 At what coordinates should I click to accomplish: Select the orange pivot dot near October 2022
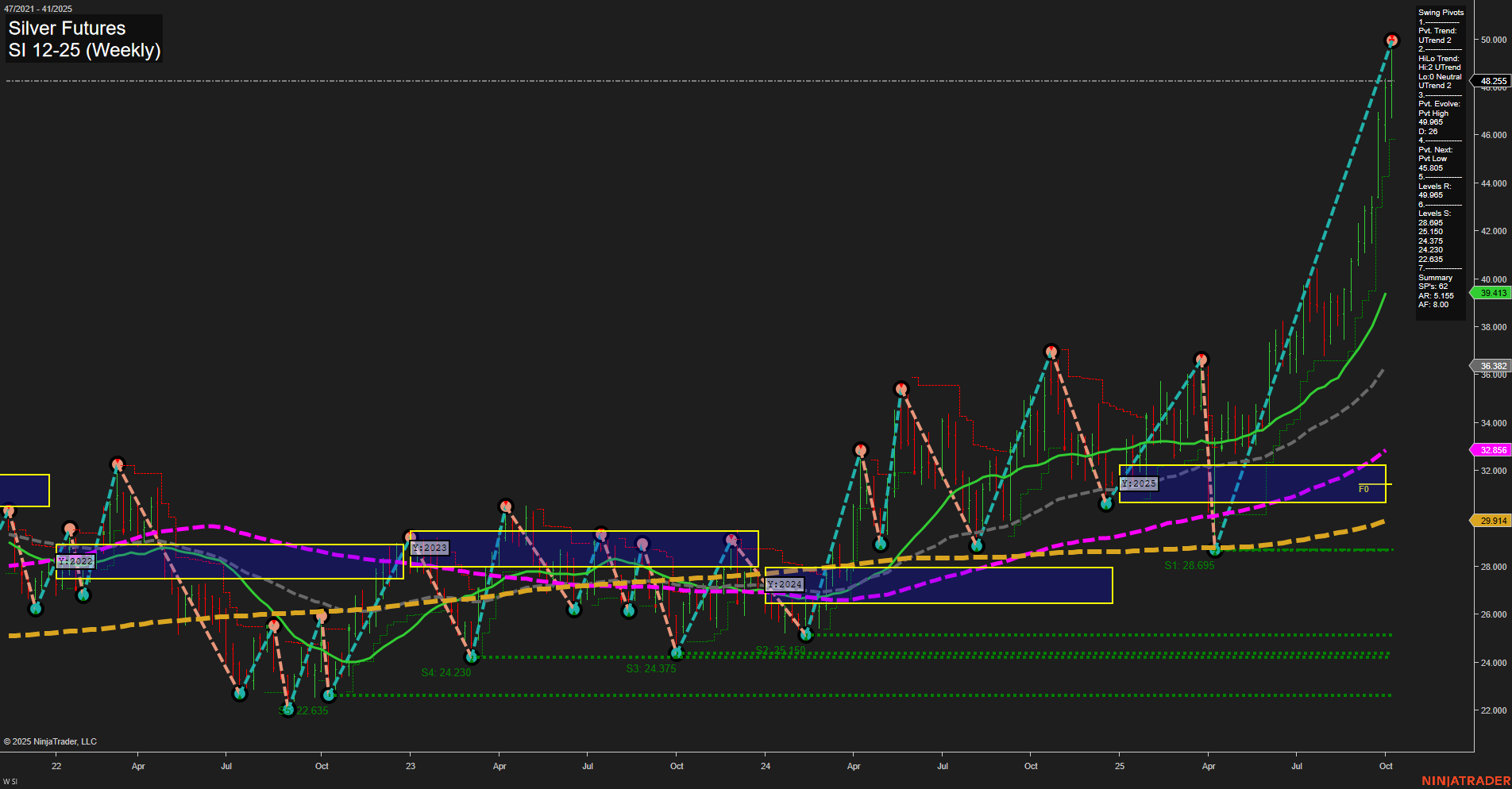click(x=322, y=615)
